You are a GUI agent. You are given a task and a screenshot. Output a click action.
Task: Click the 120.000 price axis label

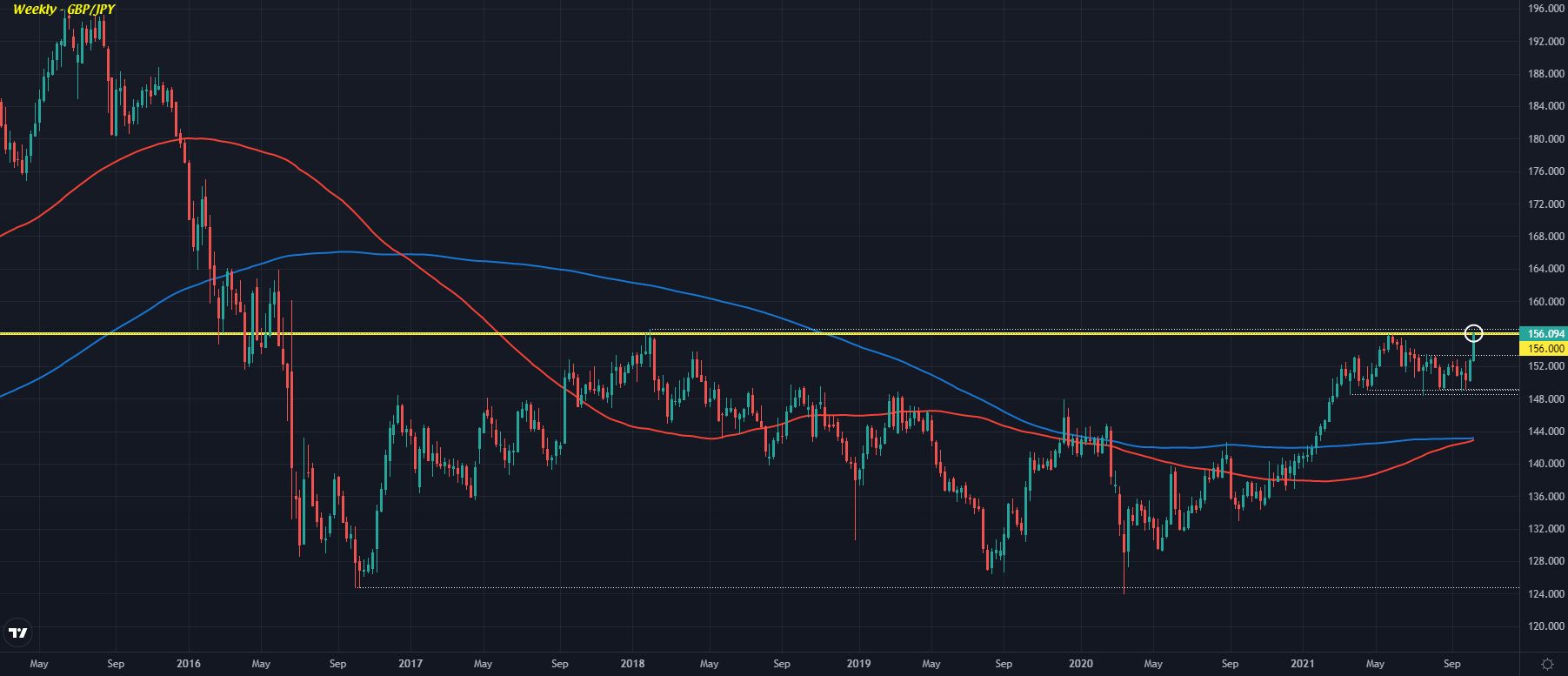tap(1546, 626)
